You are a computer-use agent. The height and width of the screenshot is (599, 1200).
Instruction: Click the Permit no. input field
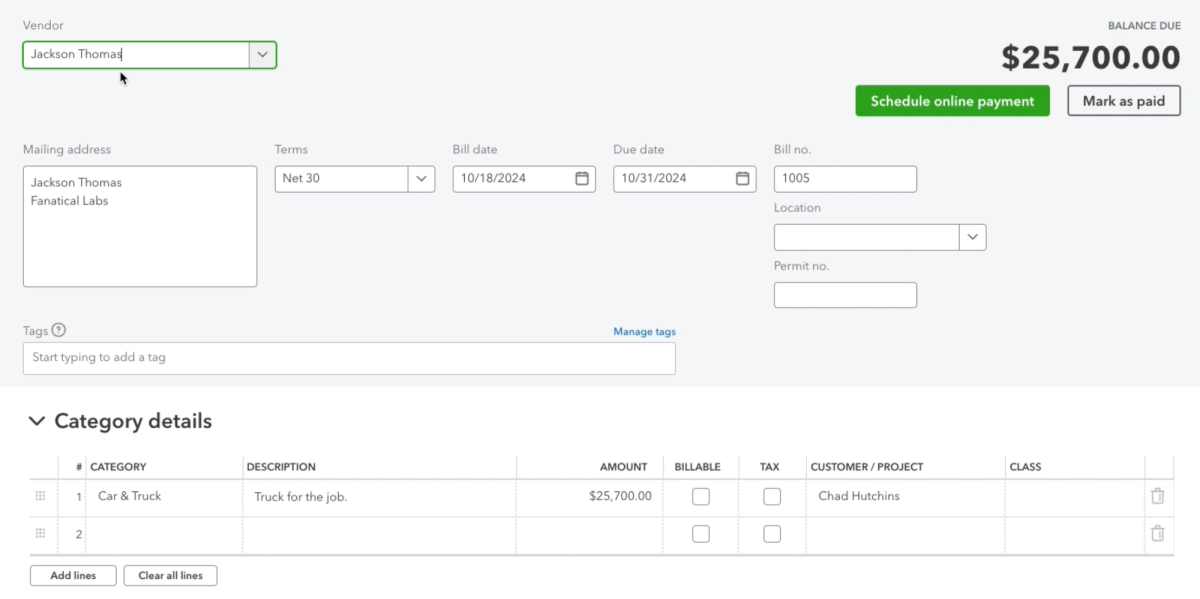click(845, 295)
